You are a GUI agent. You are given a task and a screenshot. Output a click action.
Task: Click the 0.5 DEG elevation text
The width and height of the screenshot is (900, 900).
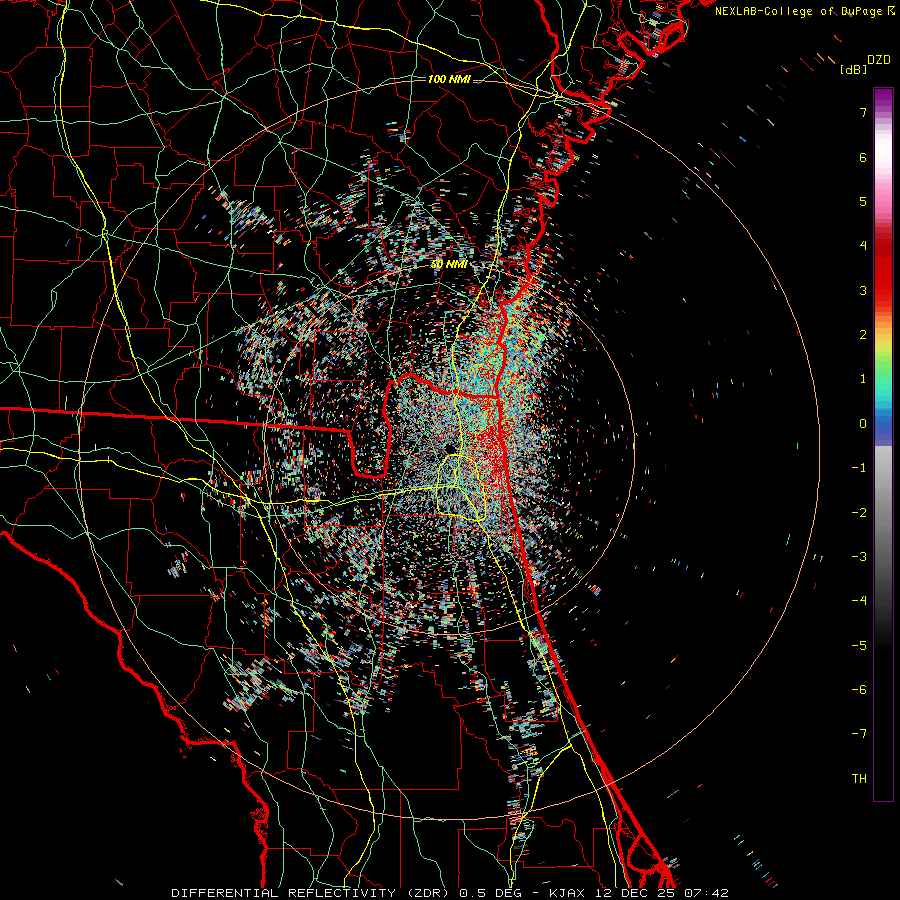[x=491, y=893]
